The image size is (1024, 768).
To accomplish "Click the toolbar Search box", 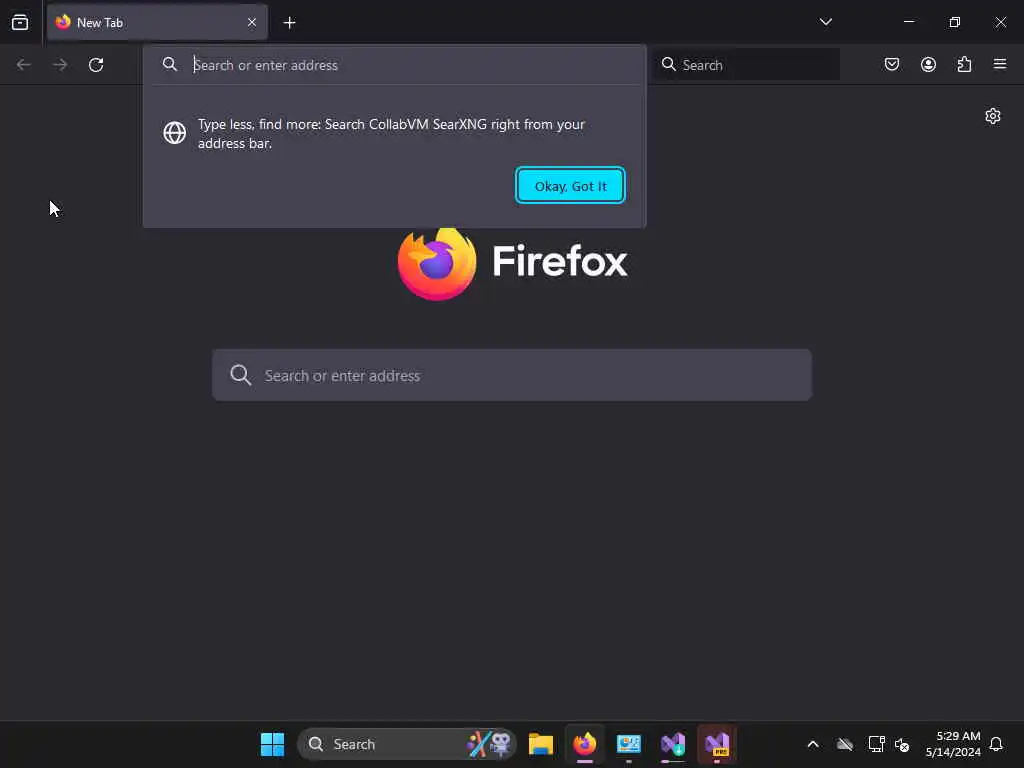I will (746, 65).
